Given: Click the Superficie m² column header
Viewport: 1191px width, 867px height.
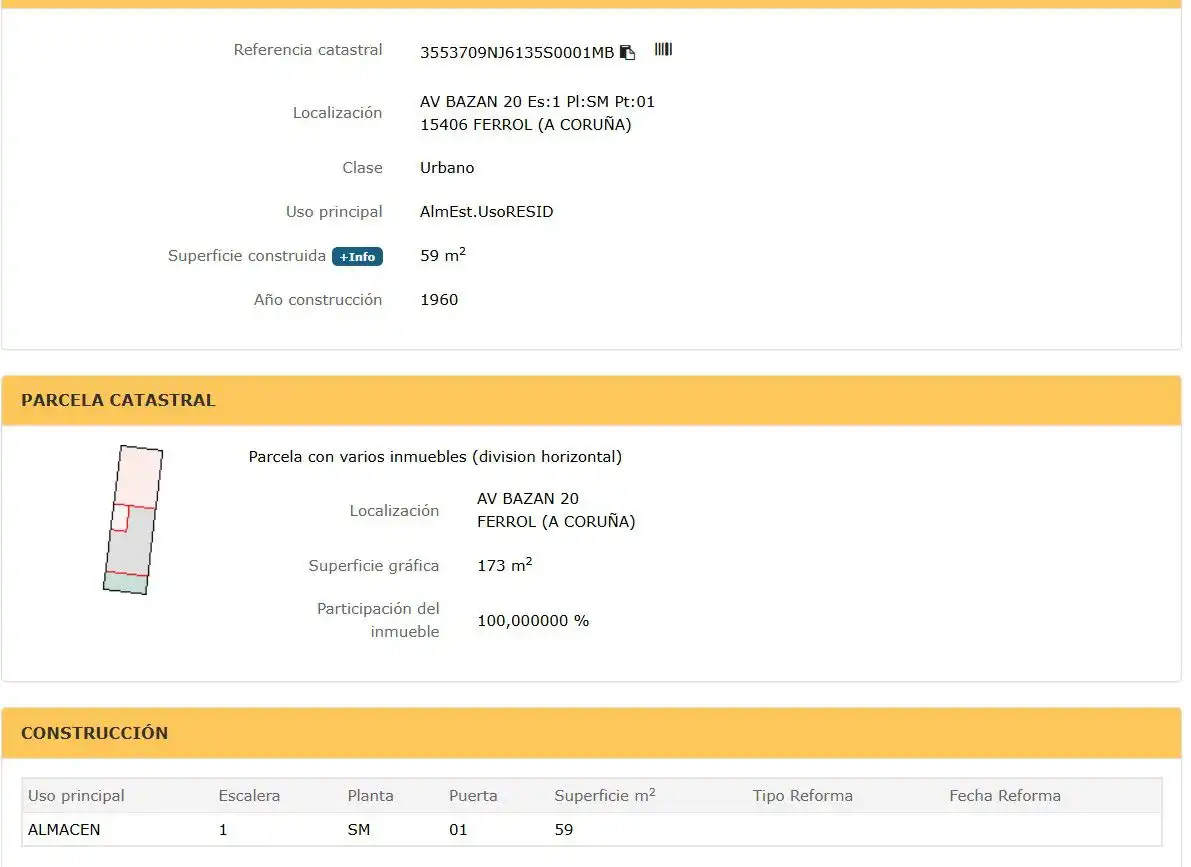Looking at the screenshot, I should click(x=605, y=795).
